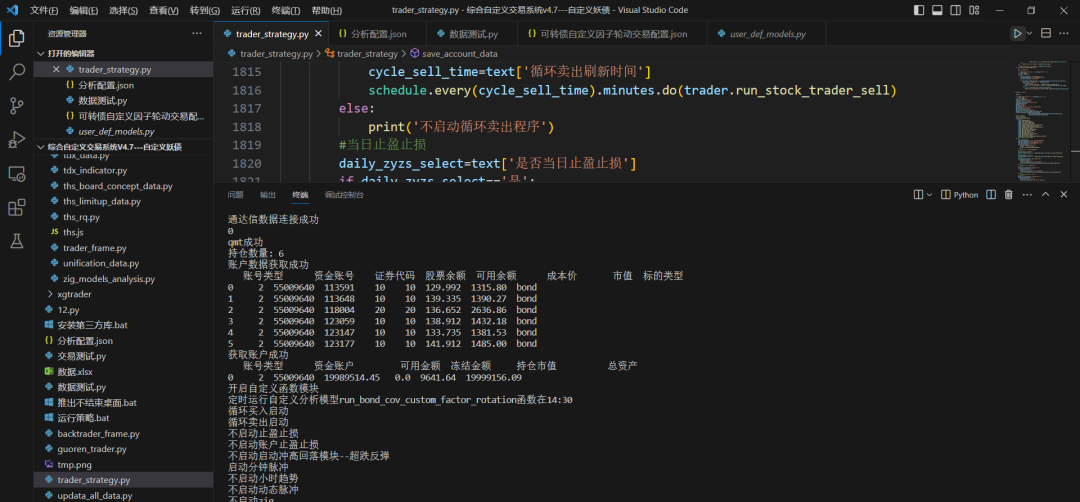Maximize panel with up chevron
Screen dimensions: 1080x502
click(x=1045, y=195)
